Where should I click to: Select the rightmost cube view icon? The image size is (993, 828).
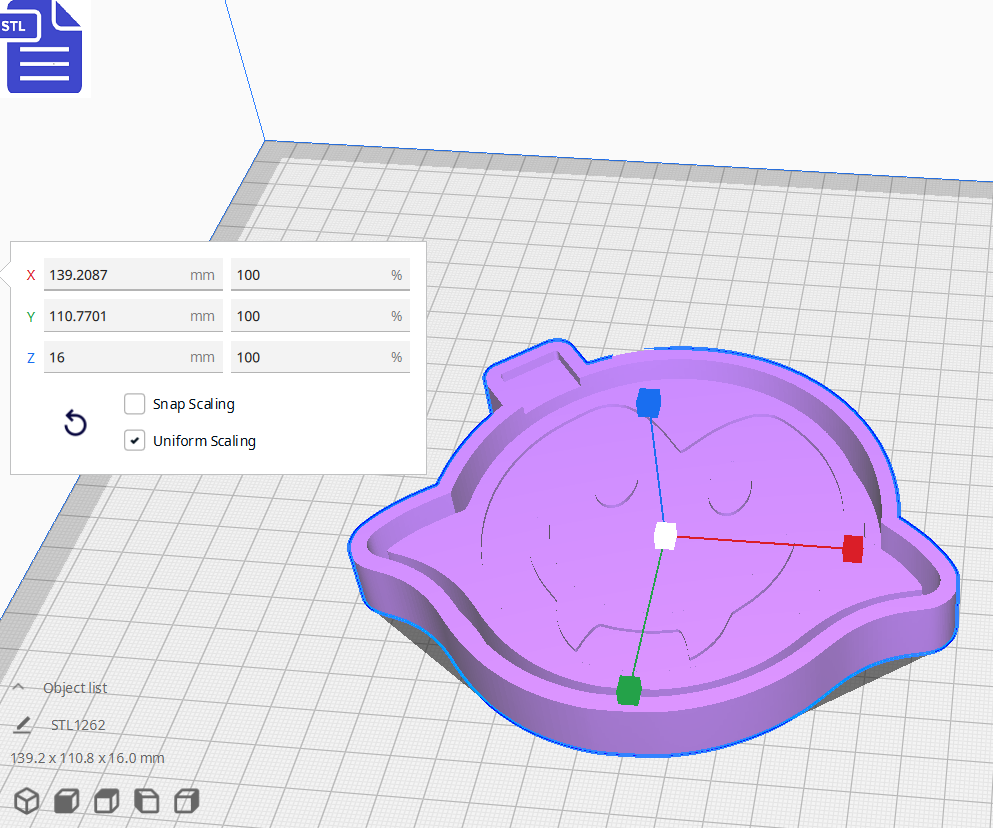coord(184,800)
